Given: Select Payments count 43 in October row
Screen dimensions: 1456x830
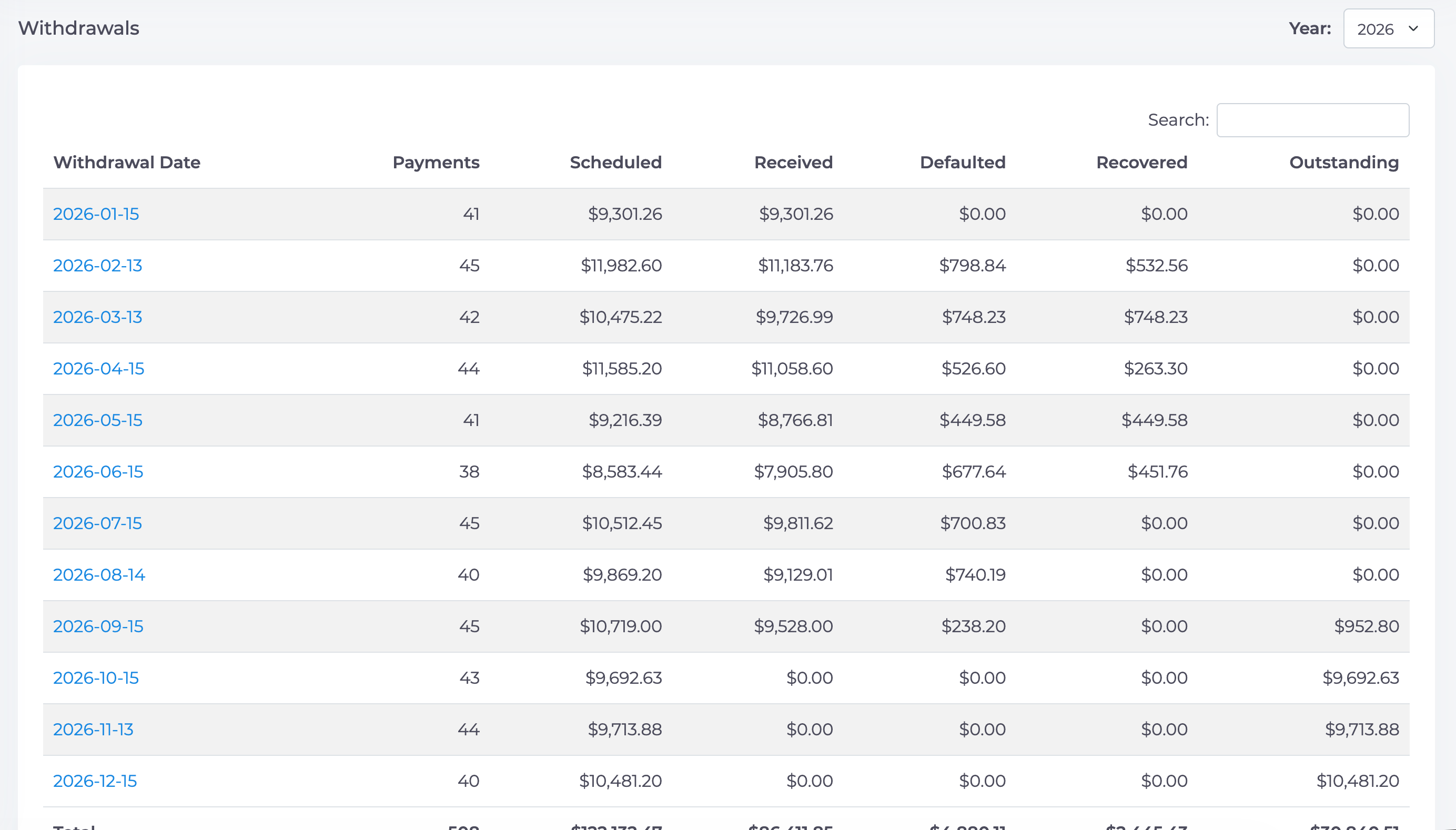Looking at the screenshot, I should tap(469, 678).
